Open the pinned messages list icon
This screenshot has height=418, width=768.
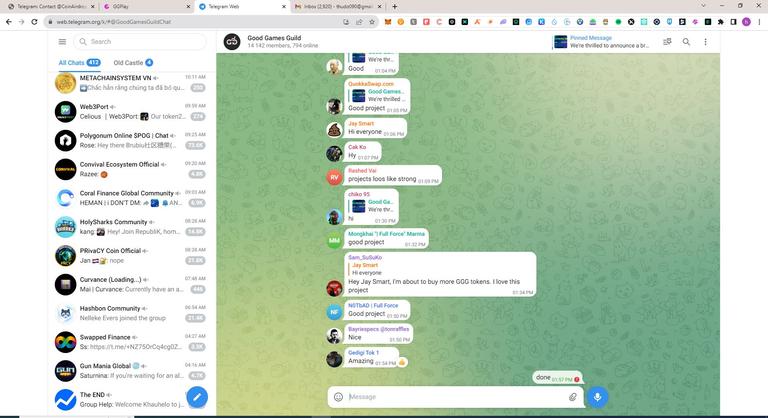667,42
